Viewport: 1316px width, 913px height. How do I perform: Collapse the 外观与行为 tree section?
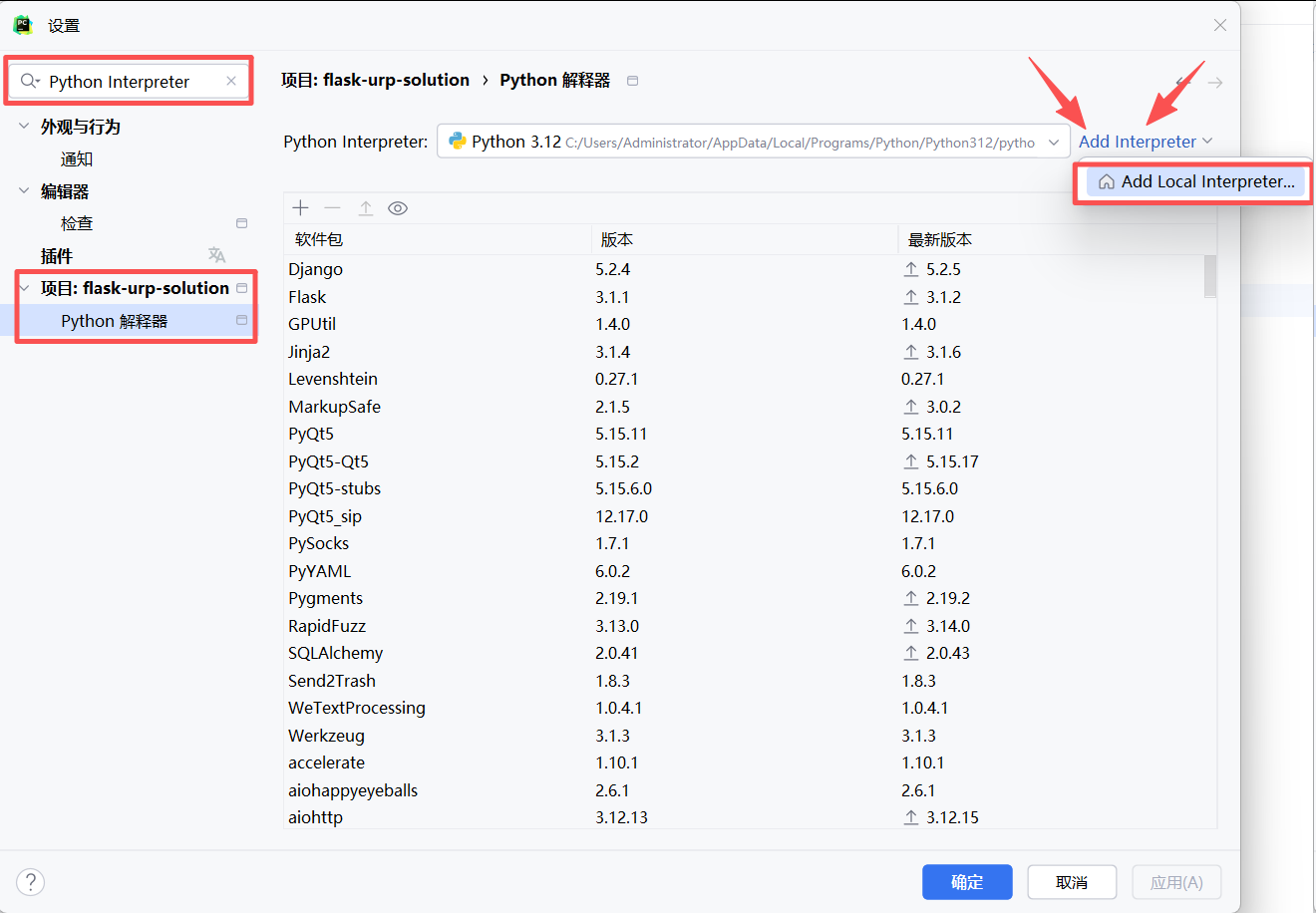pyautogui.click(x=24, y=127)
